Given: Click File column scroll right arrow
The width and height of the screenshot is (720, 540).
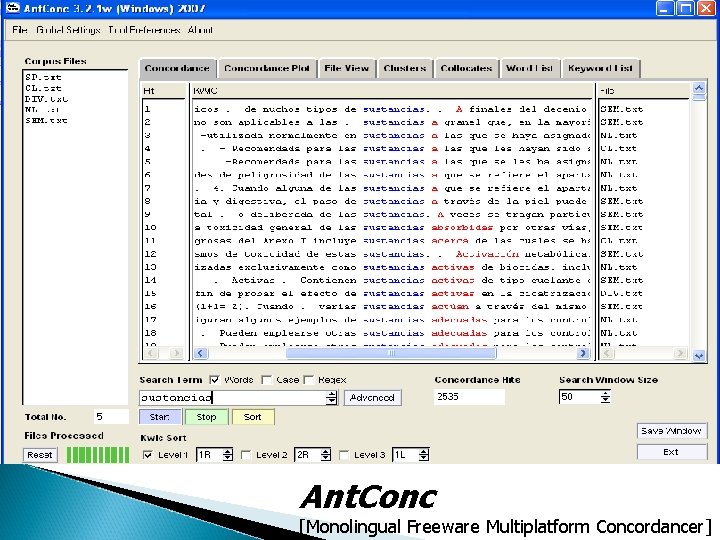Looking at the screenshot, I should 680,353.
